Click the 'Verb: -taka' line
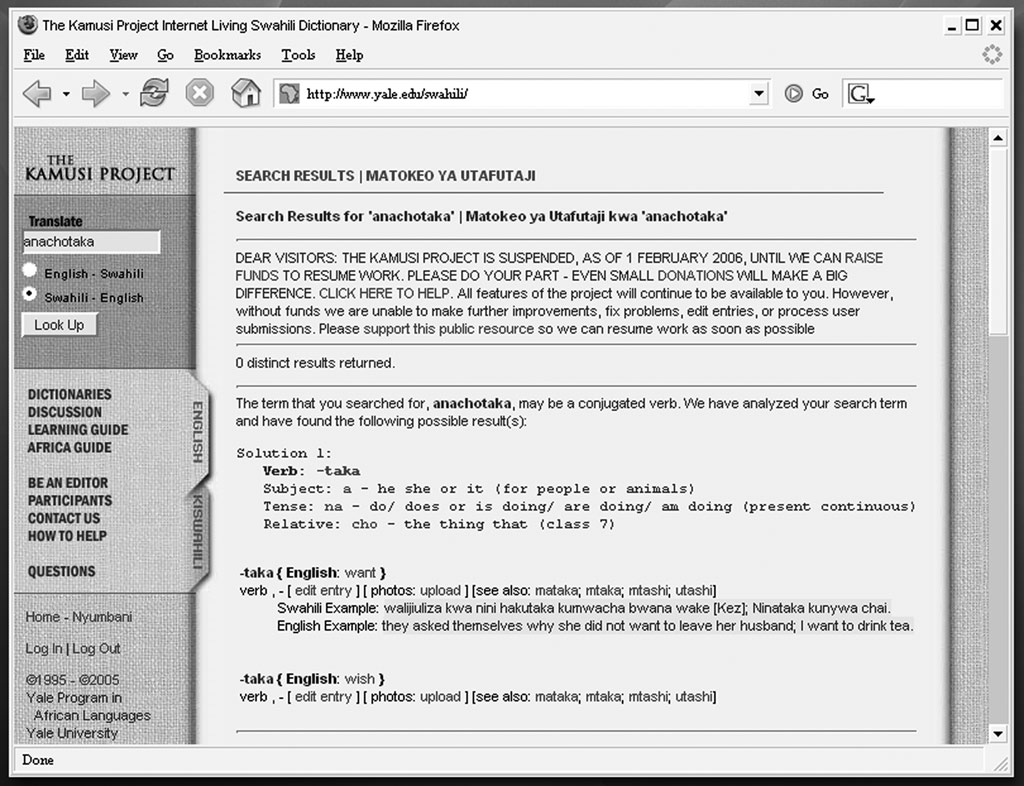1024x786 pixels. 312,471
